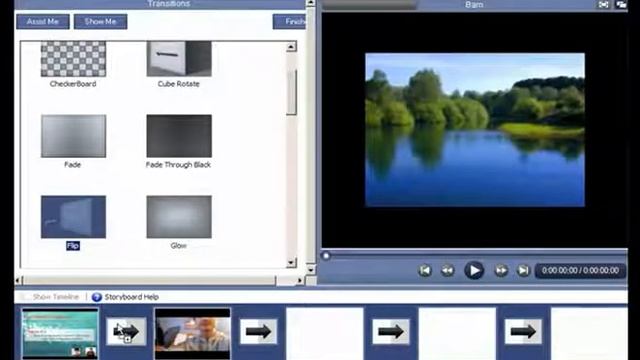Select the second storyboard clip with the face
The width and height of the screenshot is (640, 360).
[x=193, y=333]
